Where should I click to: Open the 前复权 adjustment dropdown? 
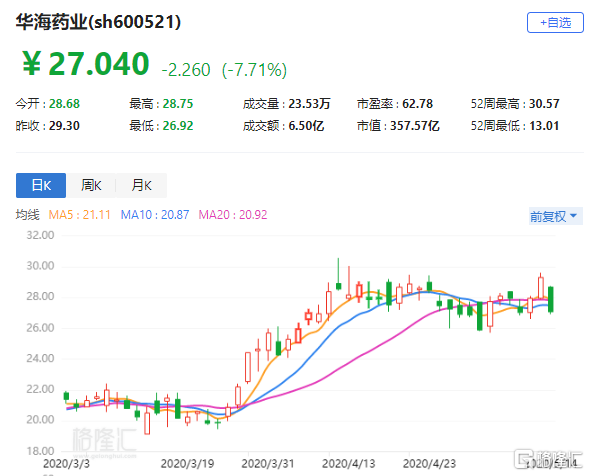pyautogui.click(x=555, y=216)
